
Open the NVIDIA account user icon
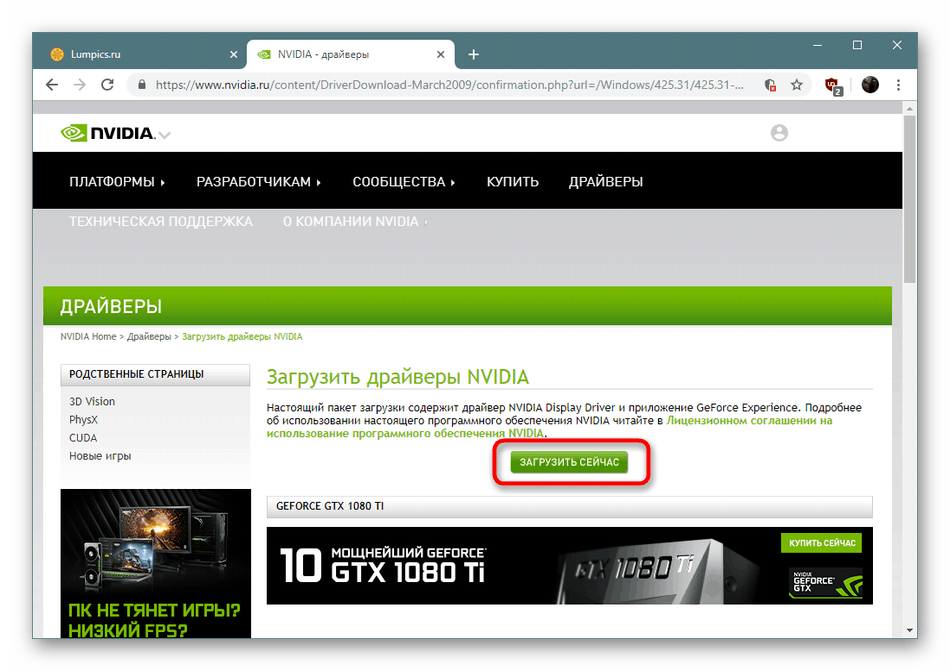pos(779,133)
